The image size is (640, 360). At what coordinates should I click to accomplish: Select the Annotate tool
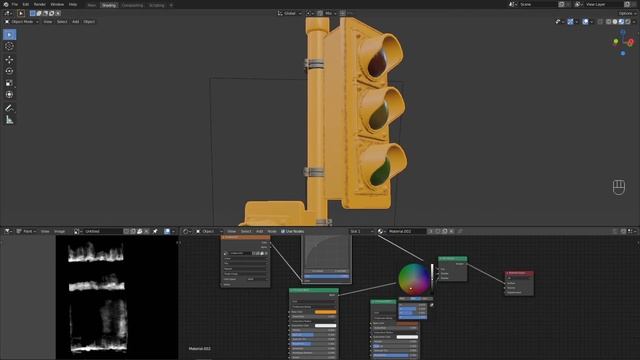[x=9, y=108]
